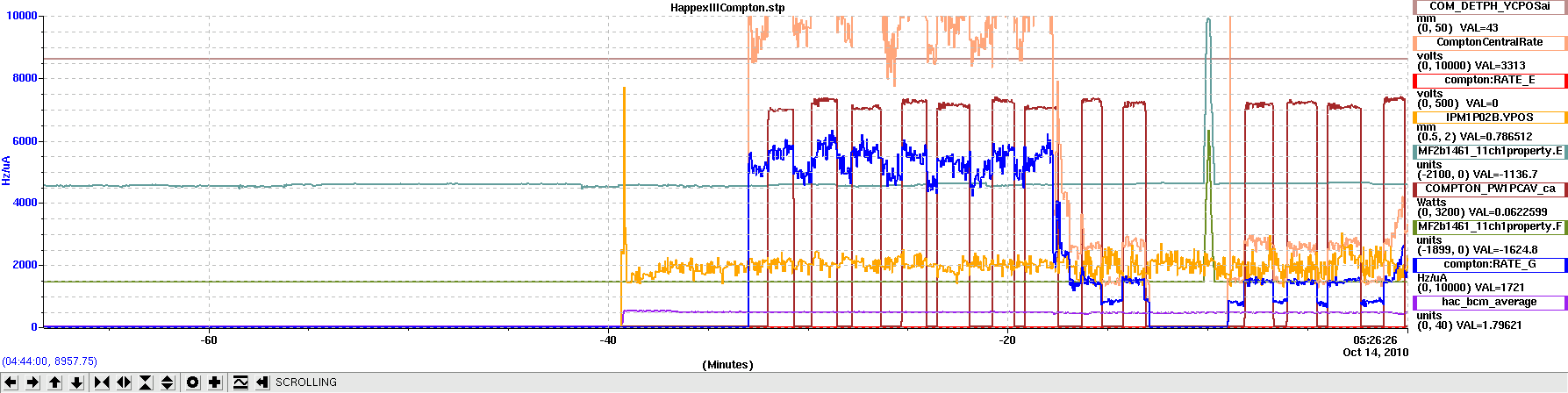
Task: Zoom out on the time axis (outward triangles)
Action: tap(124, 382)
